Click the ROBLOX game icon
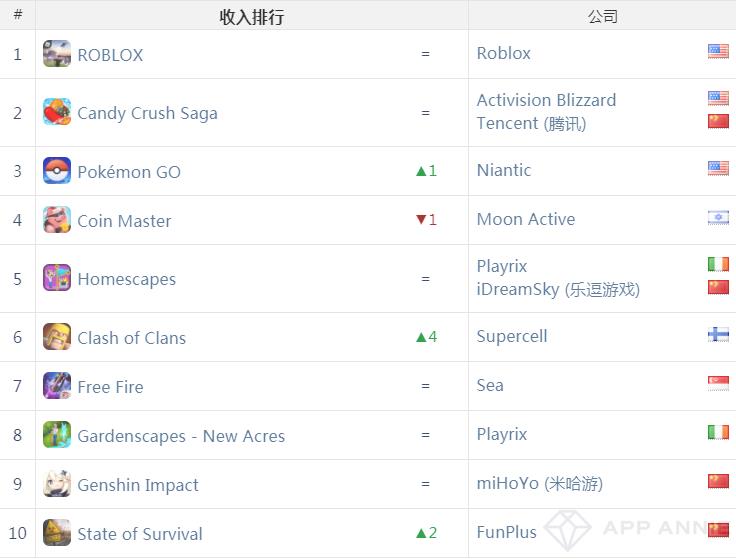 (x=57, y=54)
